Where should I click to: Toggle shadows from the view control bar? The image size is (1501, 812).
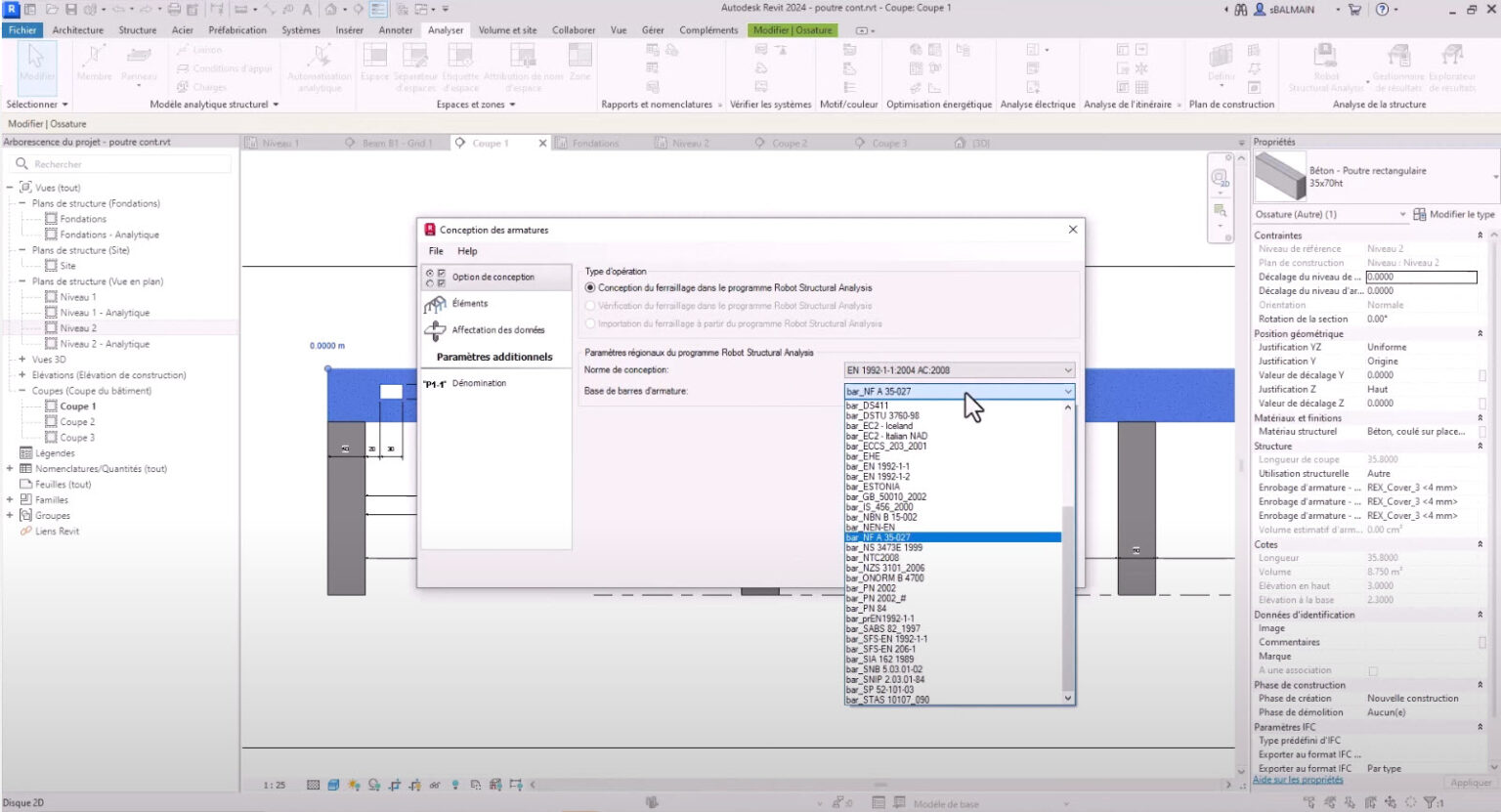(x=373, y=784)
